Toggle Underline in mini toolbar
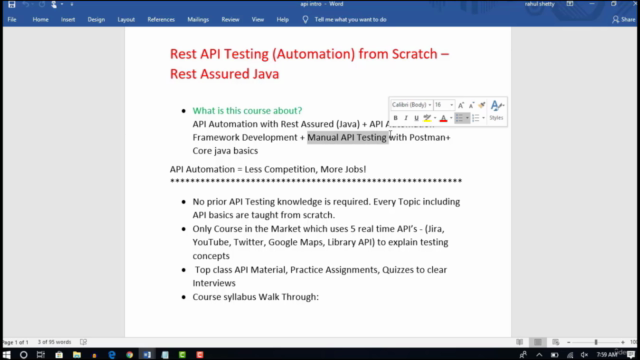 [x=416, y=118]
